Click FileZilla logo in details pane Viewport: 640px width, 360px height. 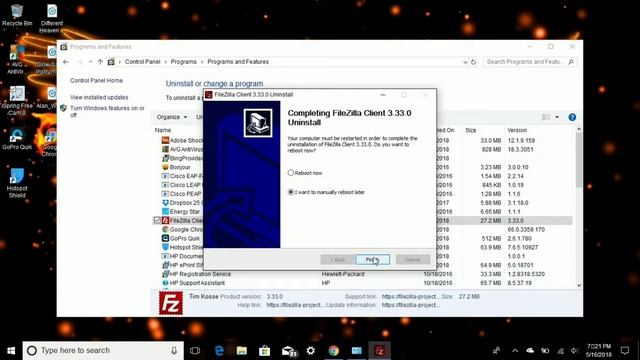click(171, 302)
